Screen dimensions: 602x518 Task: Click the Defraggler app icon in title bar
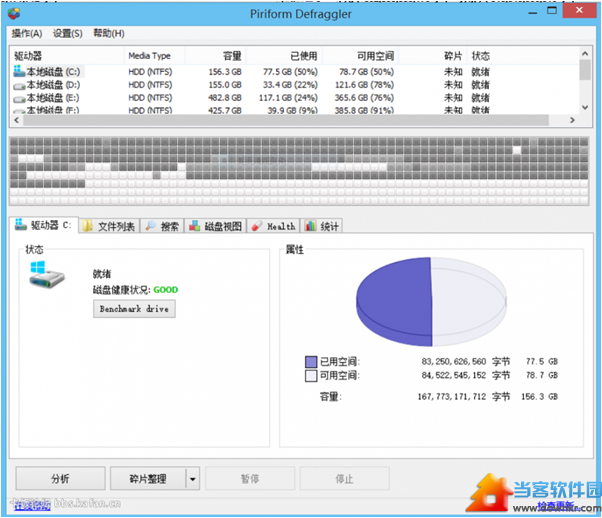pos(14,14)
